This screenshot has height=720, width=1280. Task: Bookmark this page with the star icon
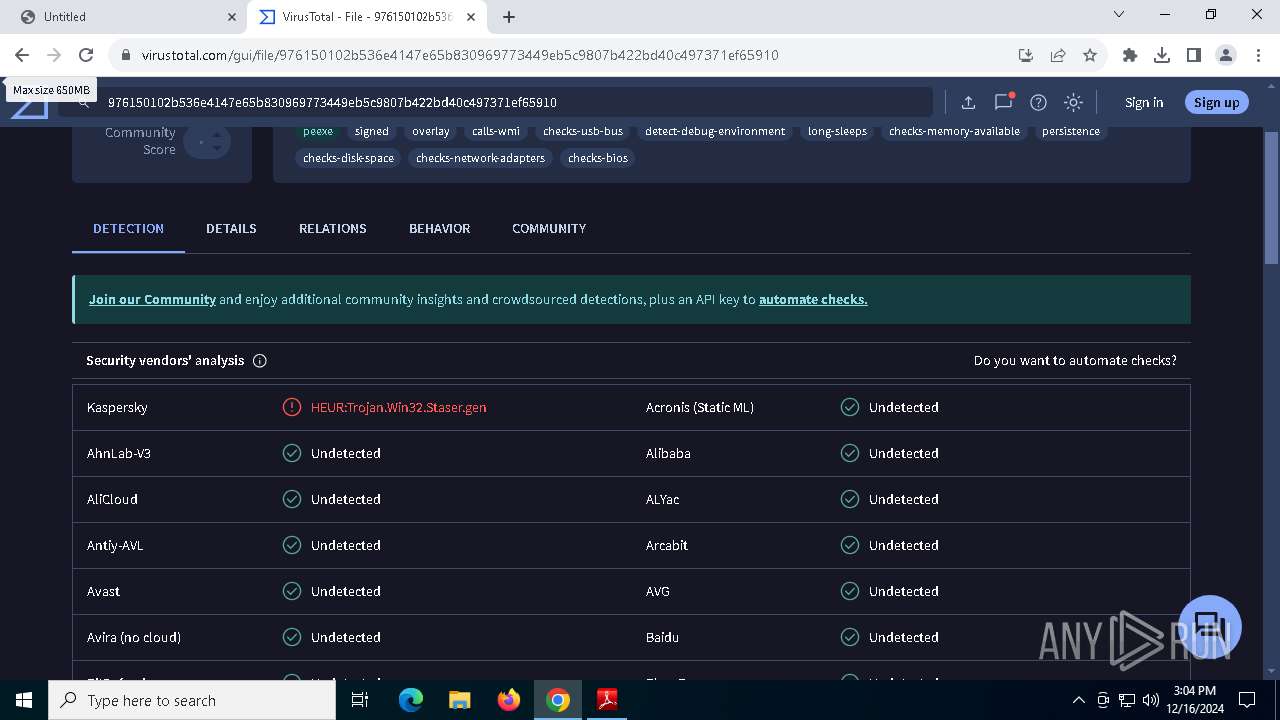pos(1090,55)
